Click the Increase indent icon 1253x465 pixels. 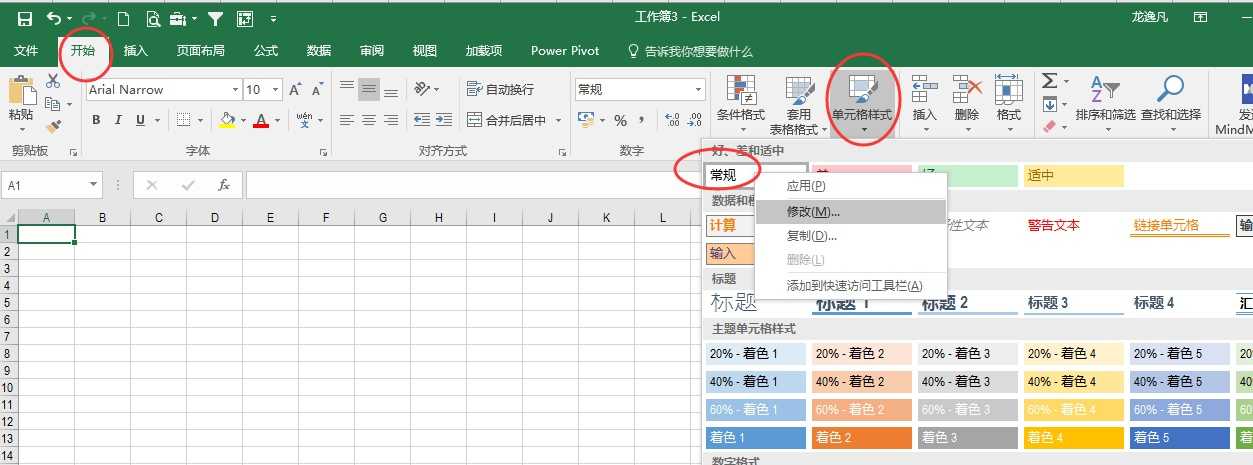point(445,120)
